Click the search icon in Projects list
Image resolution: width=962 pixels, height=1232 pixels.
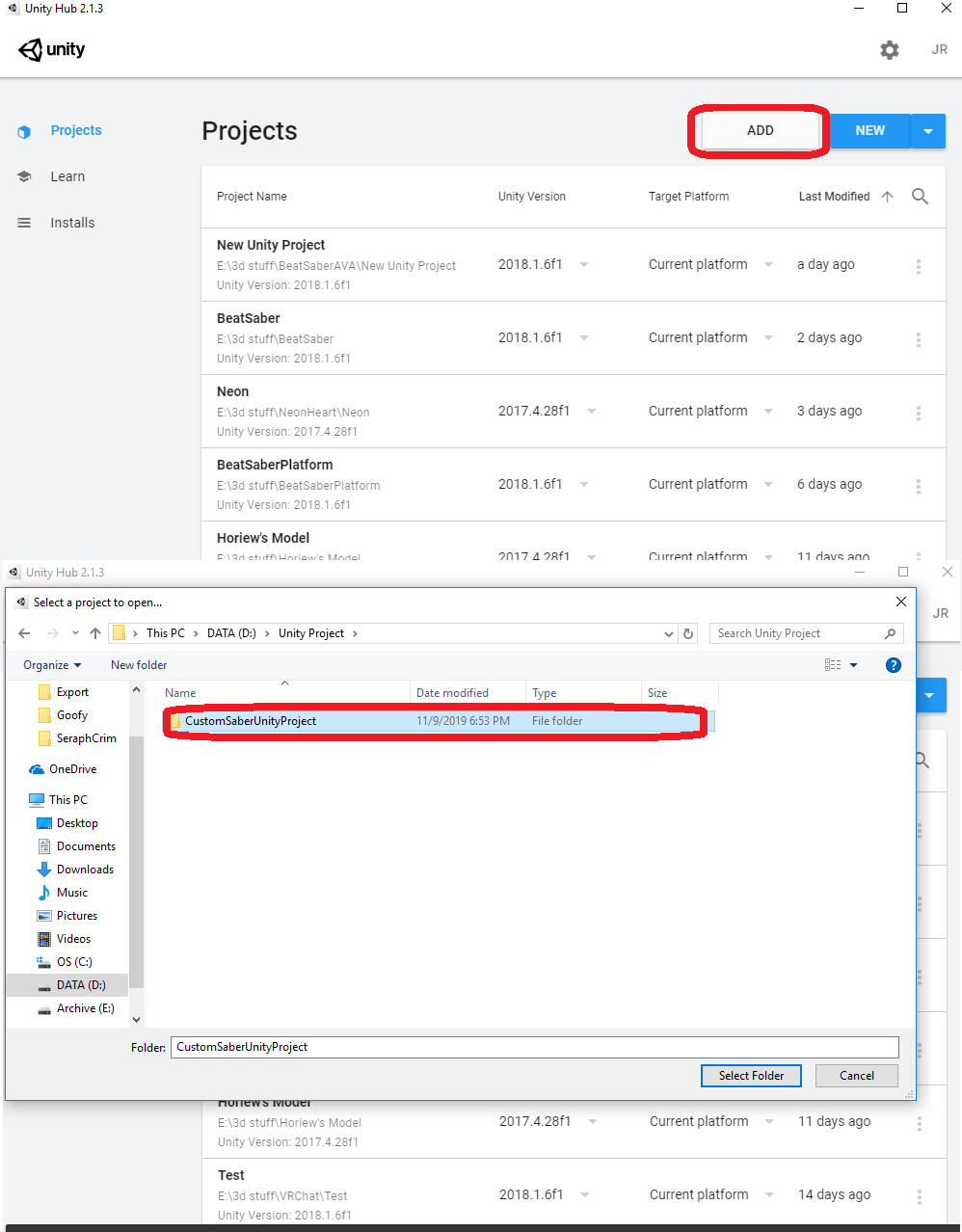pyautogui.click(x=920, y=197)
